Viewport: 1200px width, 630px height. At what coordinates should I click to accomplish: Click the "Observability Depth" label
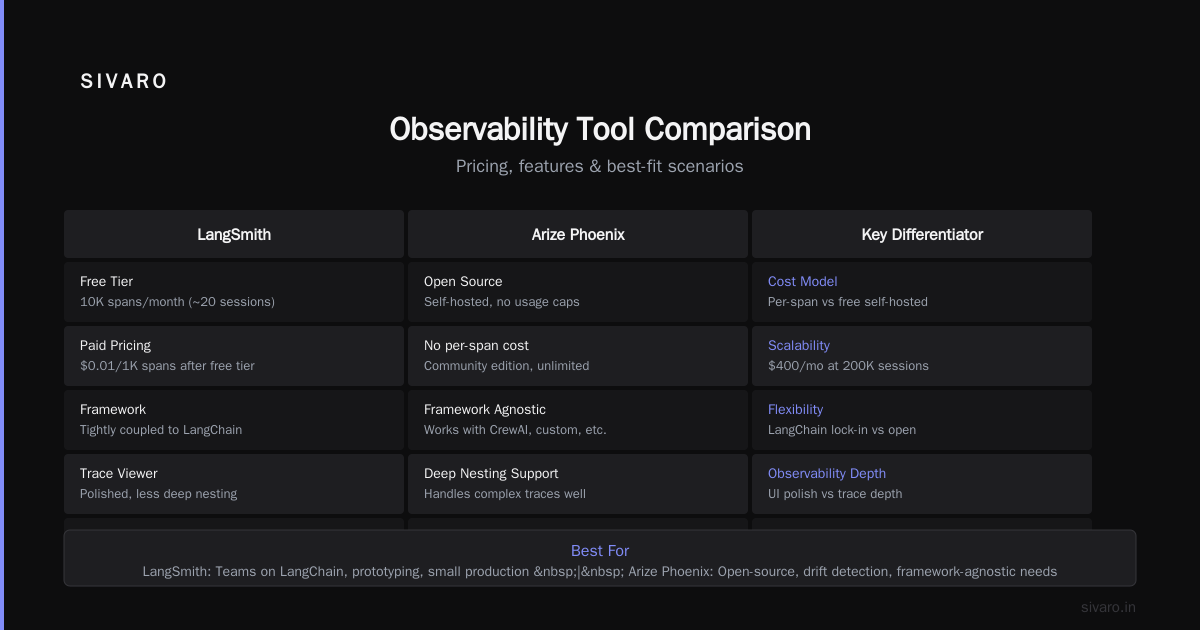827,474
